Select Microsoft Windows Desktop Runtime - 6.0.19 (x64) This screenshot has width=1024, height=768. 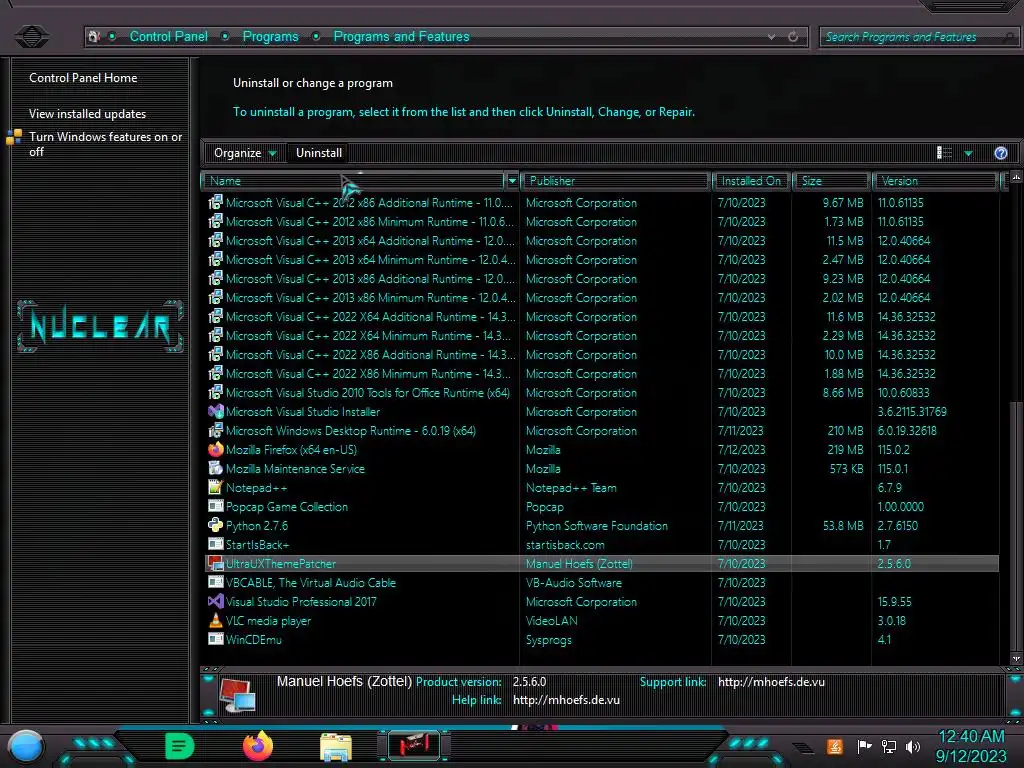(601, 430)
